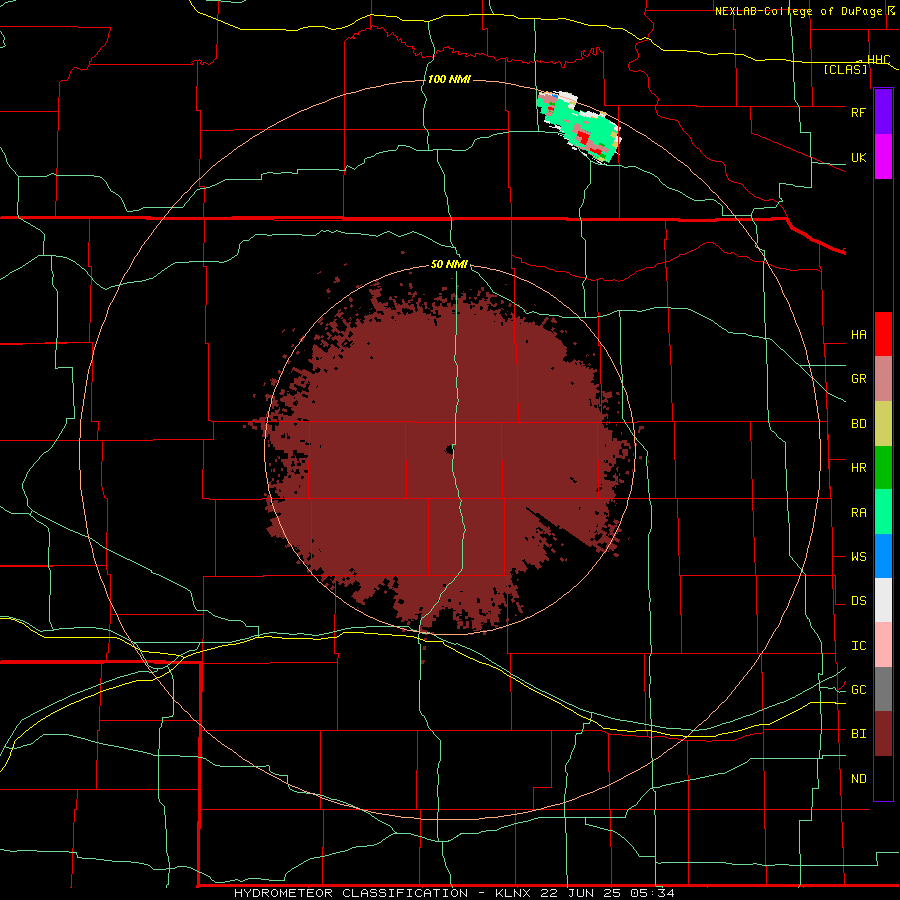Click the 'UK' legend label
The width and height of the screenshot is (900, 900).
[858, 157]
